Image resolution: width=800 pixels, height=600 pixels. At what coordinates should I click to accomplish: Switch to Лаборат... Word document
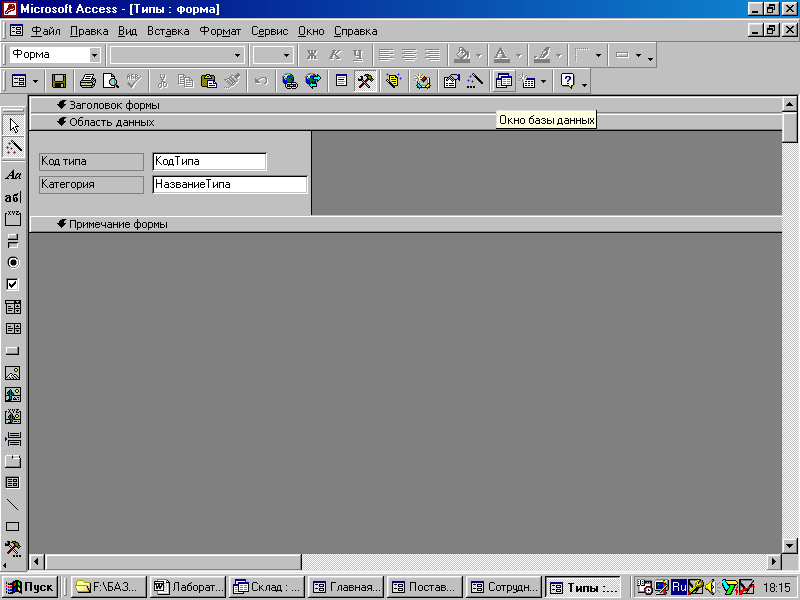coord(188,587)
